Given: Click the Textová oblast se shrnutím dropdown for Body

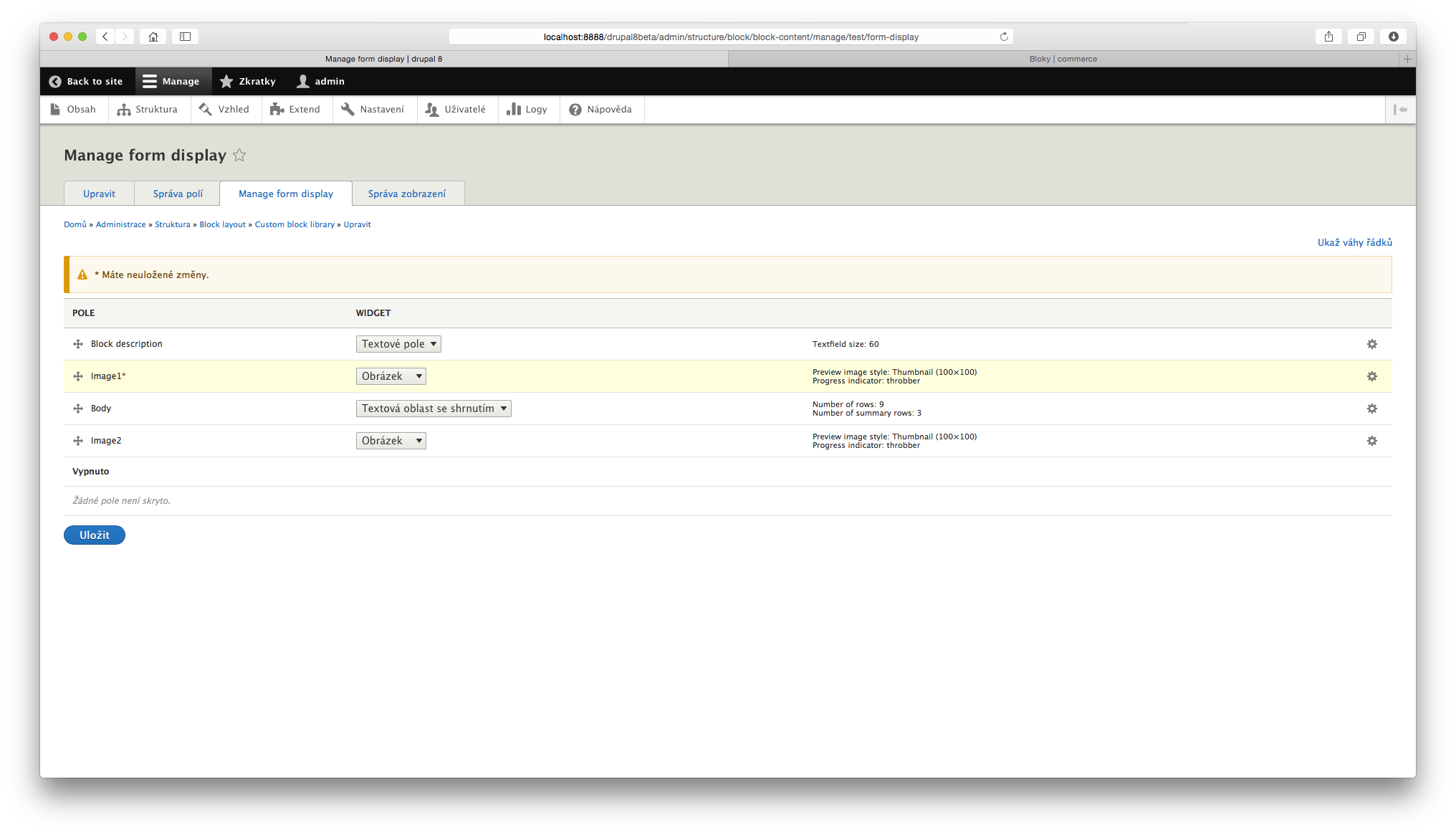Looking at the screenshot, I should (433, 408).
